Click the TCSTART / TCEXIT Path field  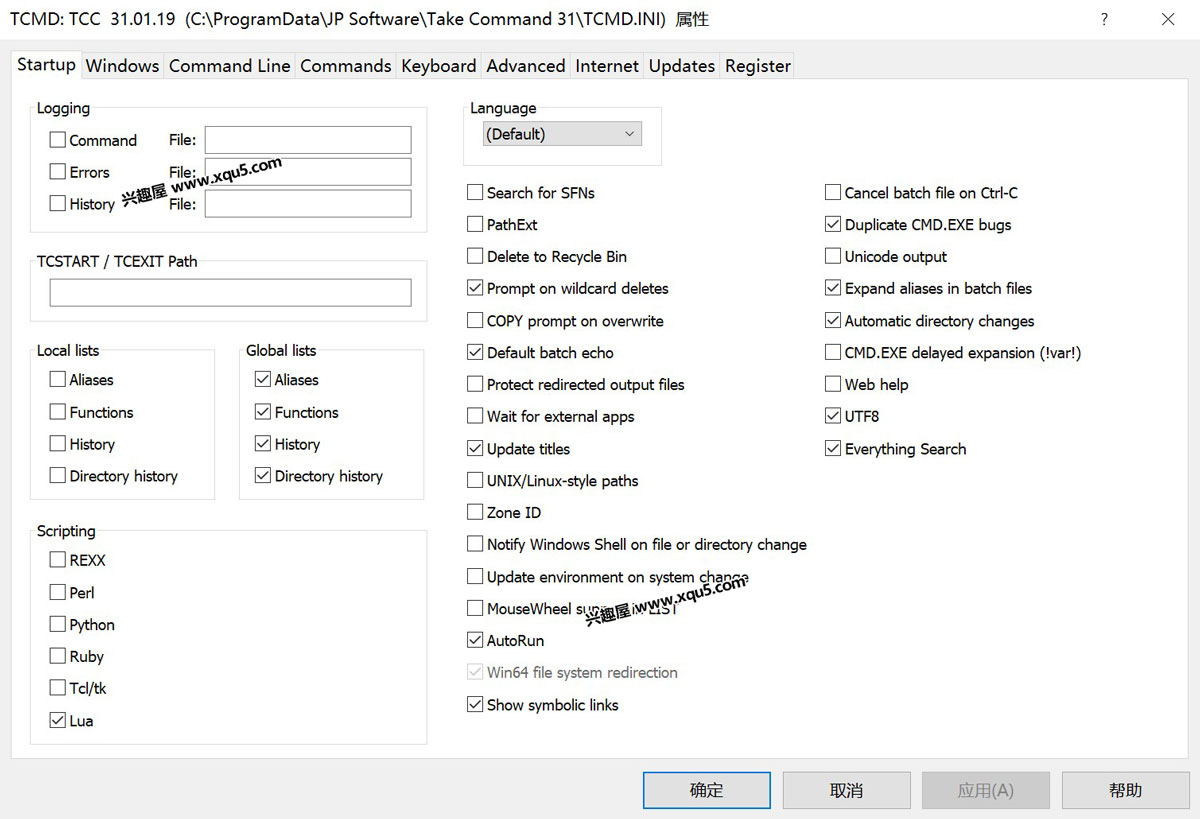230,293
